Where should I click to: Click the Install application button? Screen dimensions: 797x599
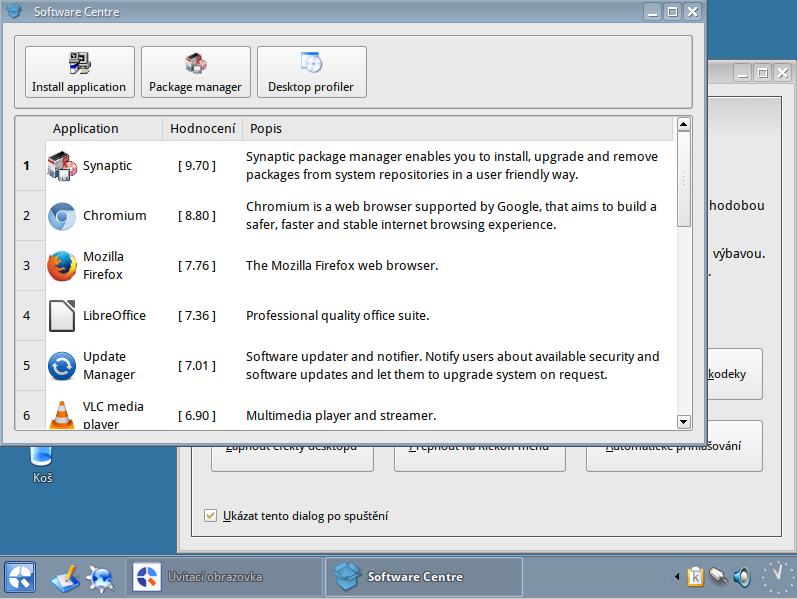(x=80, y=72)
